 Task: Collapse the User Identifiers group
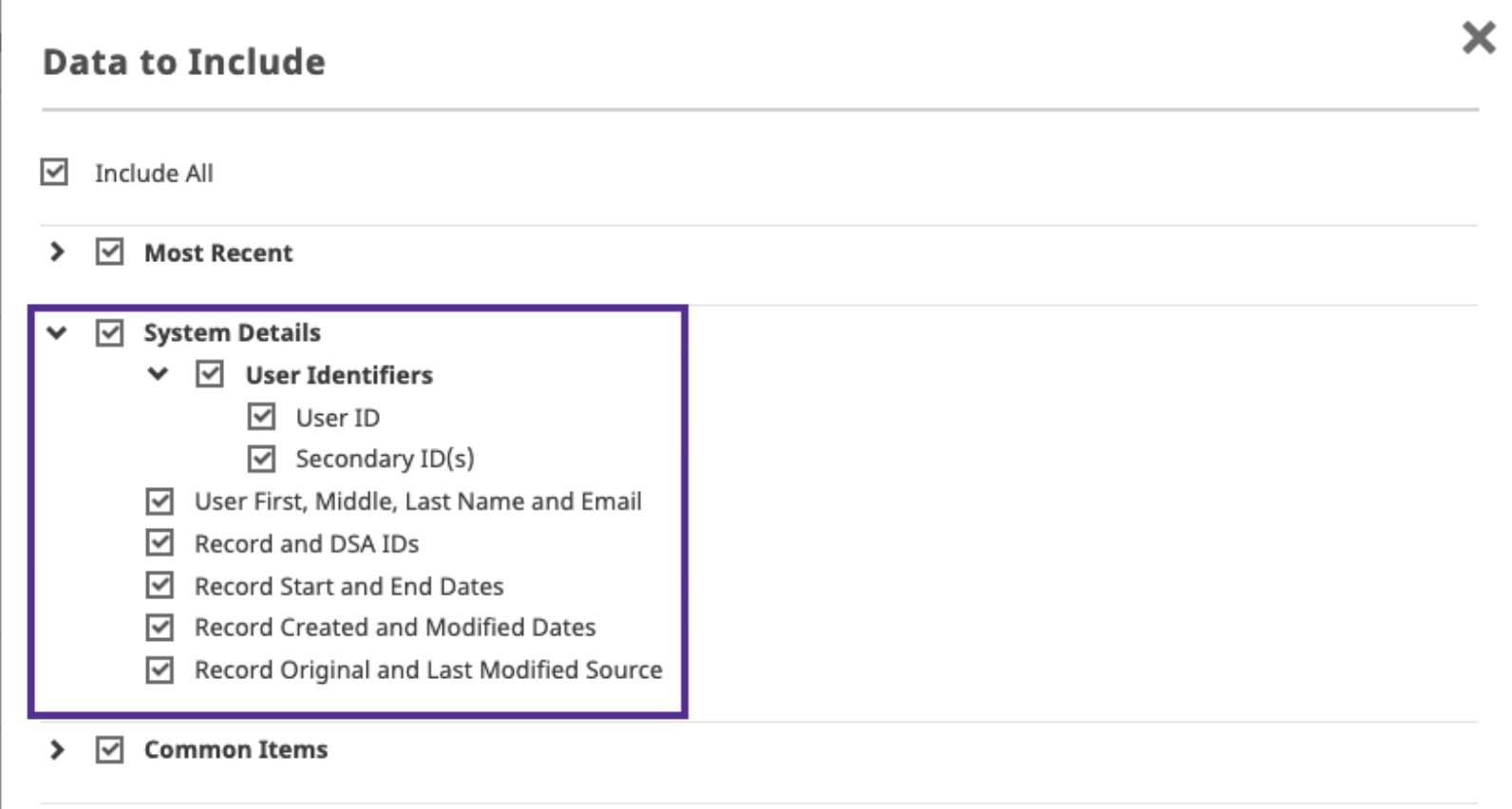(x=158, y=374)
